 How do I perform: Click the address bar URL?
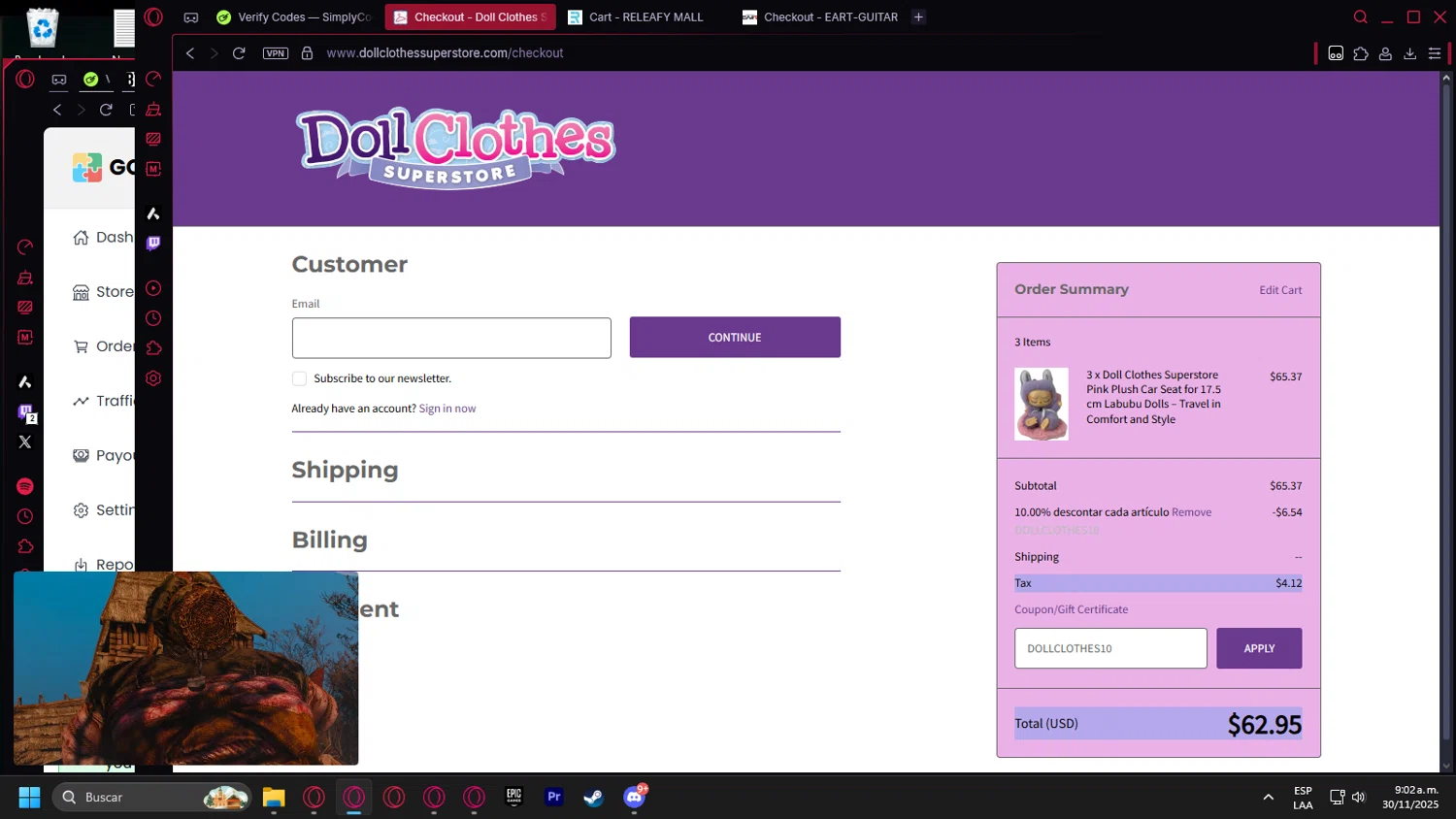[x=445, y=53]
